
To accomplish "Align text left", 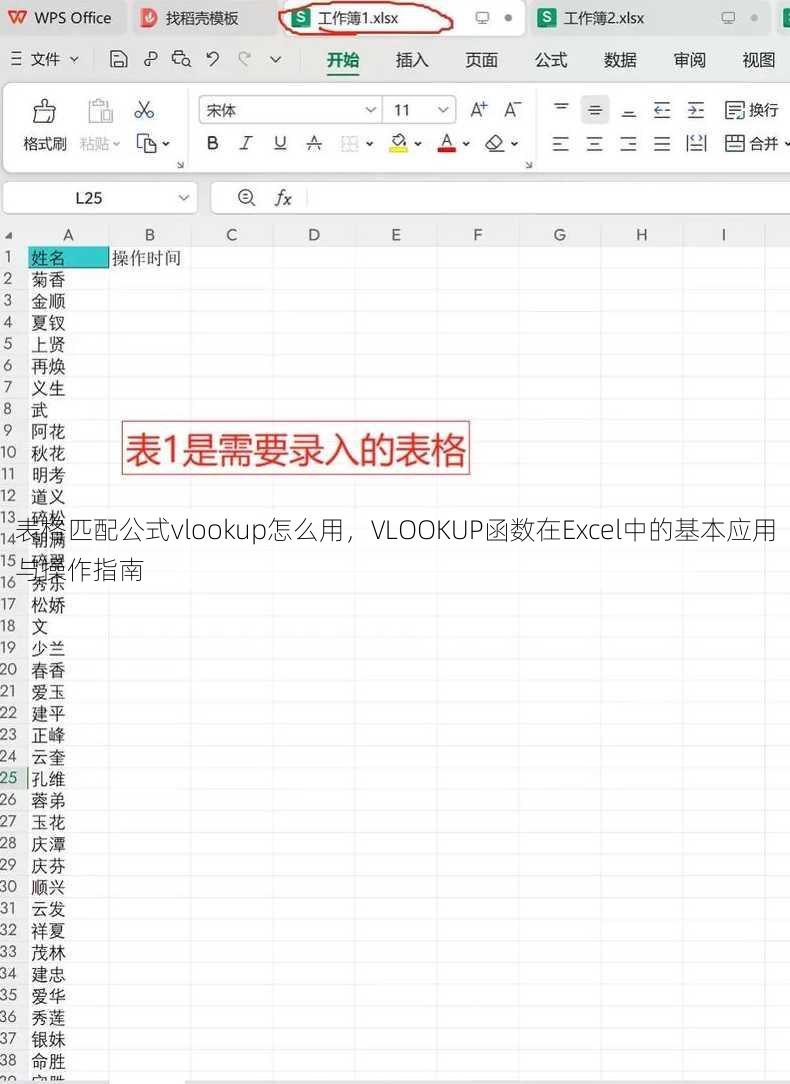I will [x=561, y=144].
